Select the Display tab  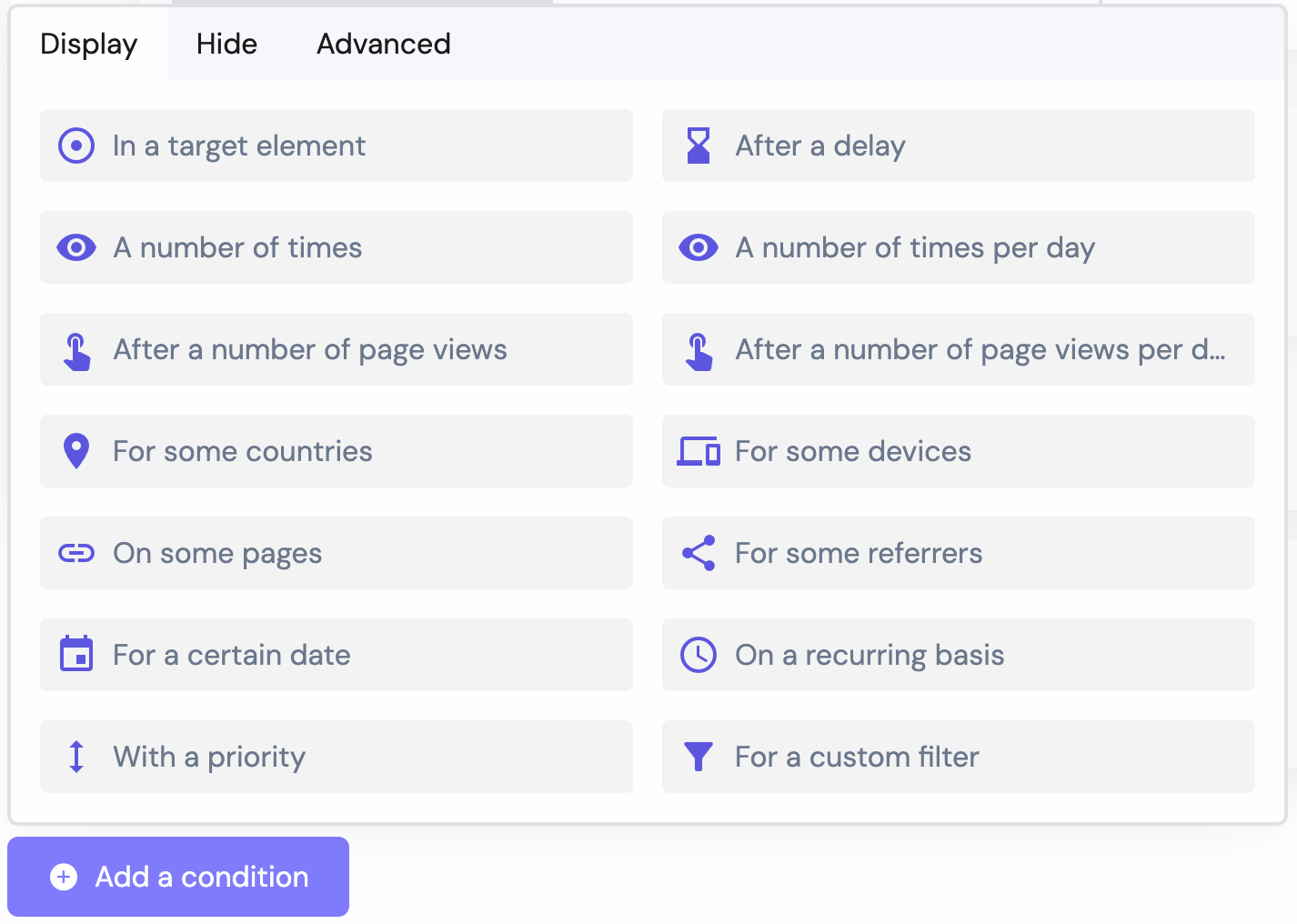[x=89, y=44]
